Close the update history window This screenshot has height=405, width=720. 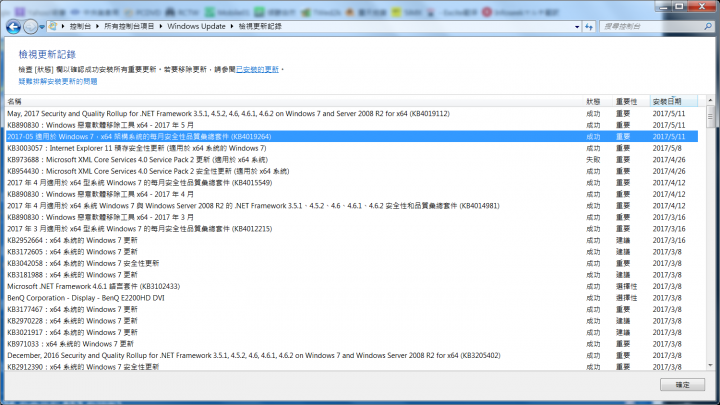pyautogui.click(x=702, y=6)
